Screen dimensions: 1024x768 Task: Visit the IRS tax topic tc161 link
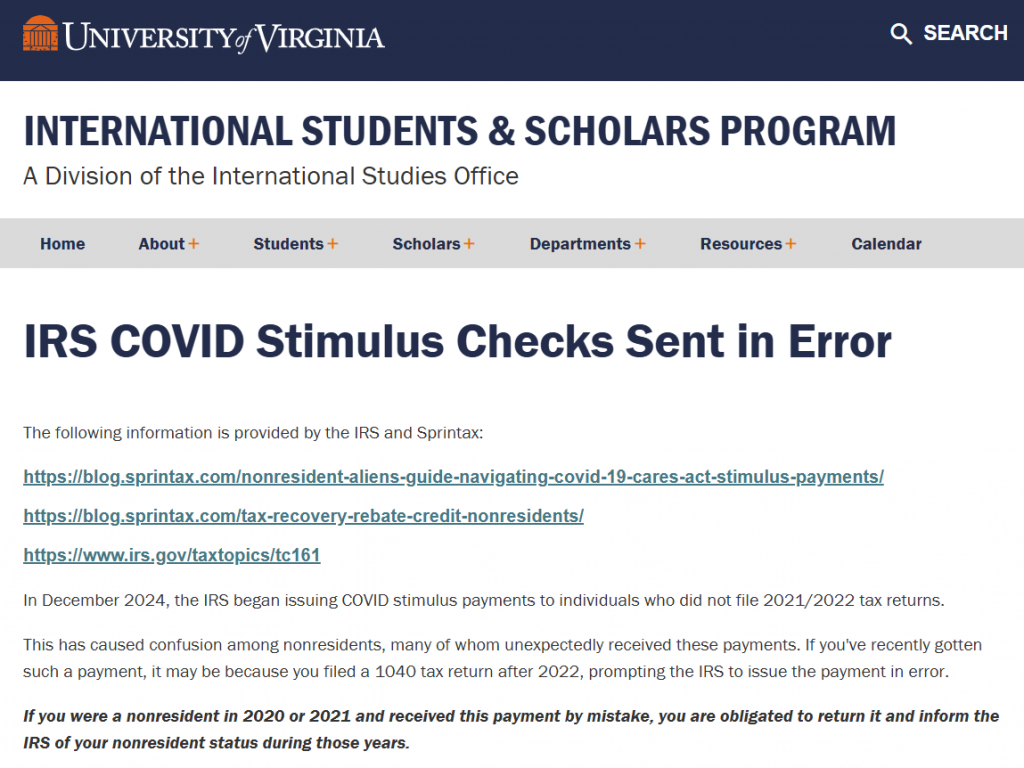tap(172, 555)
